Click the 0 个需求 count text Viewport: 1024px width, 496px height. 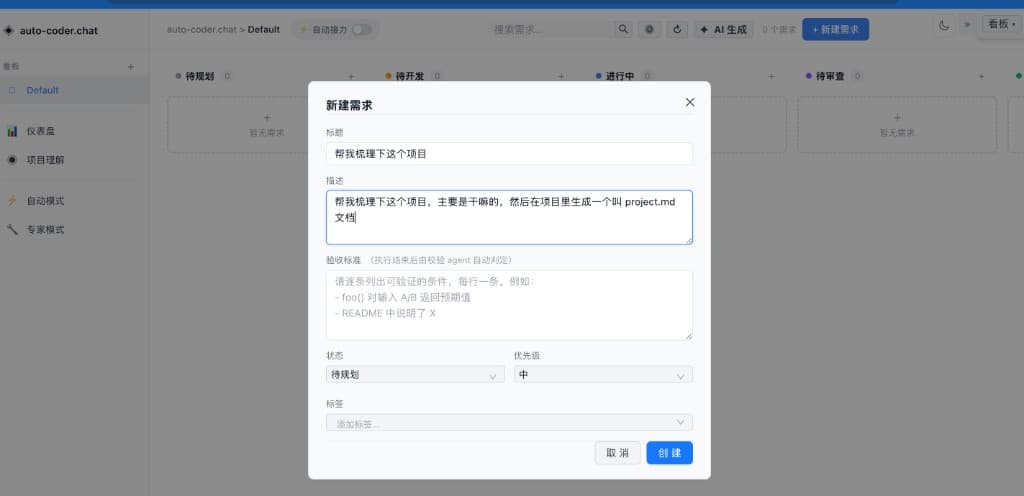779,29
